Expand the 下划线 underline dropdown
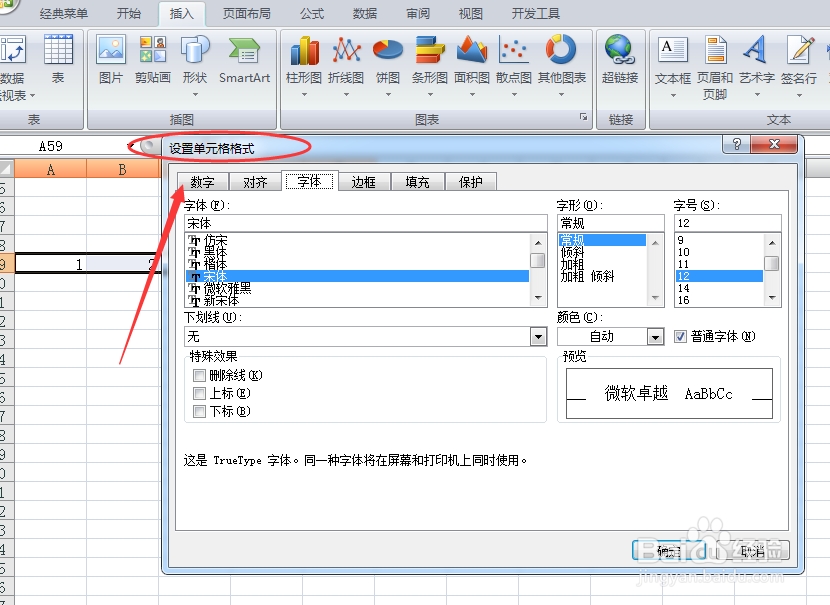 pos(538,337)
